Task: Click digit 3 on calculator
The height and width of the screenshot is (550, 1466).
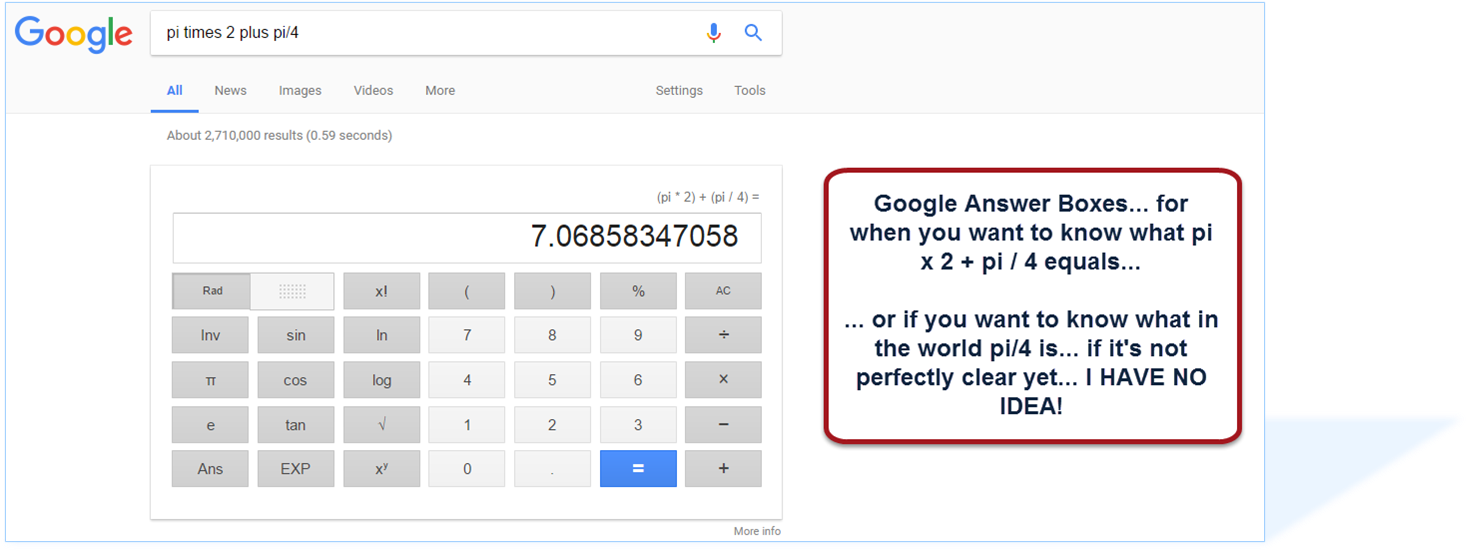Action: tap(638, 424)
